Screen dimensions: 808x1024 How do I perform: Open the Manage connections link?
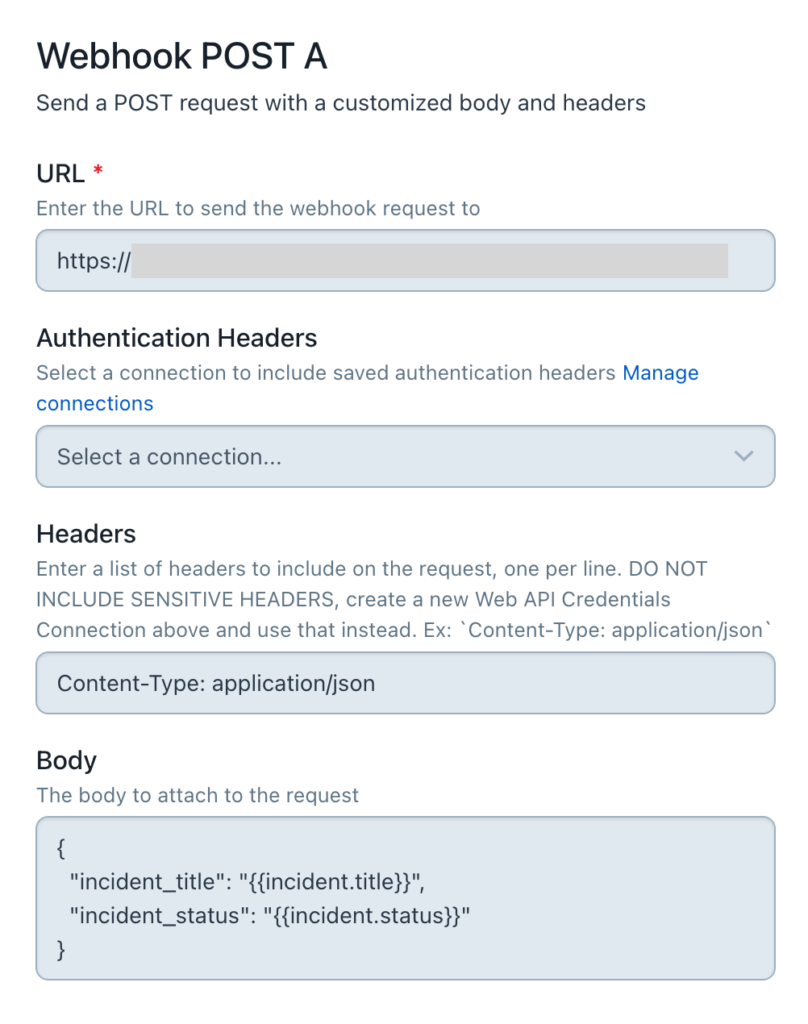660,373
